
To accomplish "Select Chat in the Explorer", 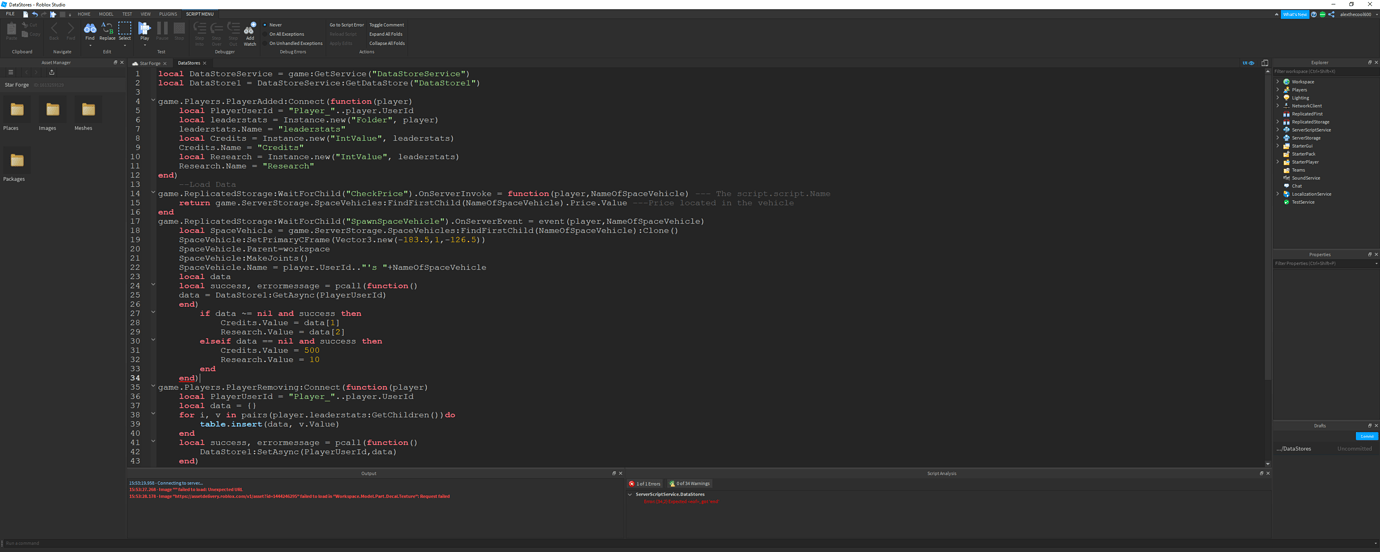I will click(1296, 186).
